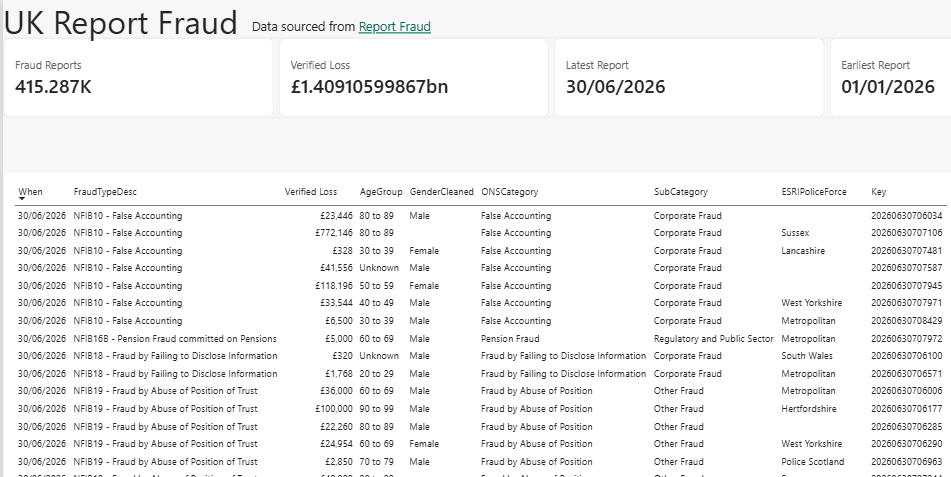Select the £5,000 verified loss cell
This screenshot has height=477, width=951.
coord(338,339)
